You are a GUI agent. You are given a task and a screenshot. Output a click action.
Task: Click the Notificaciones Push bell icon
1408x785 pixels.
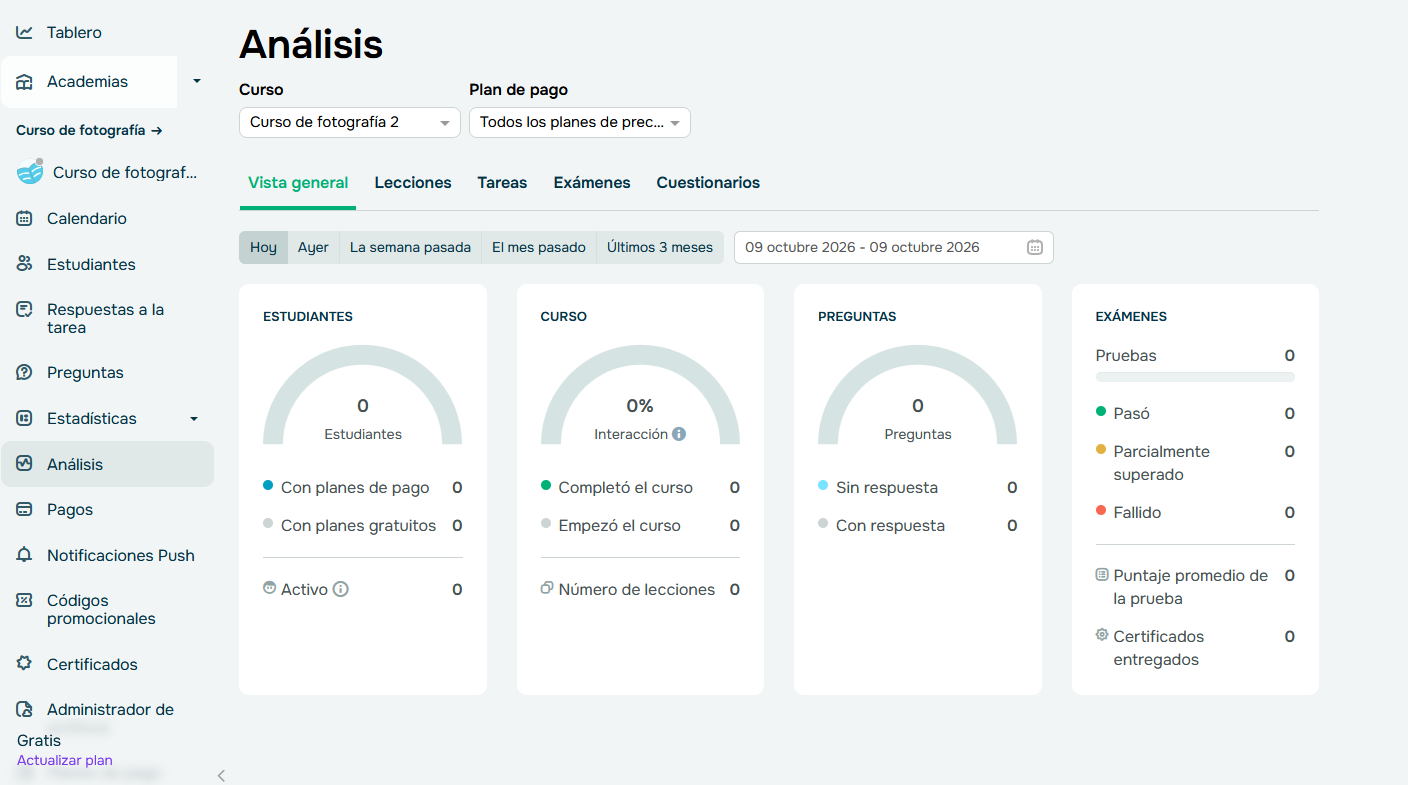[x=25, y=556]
